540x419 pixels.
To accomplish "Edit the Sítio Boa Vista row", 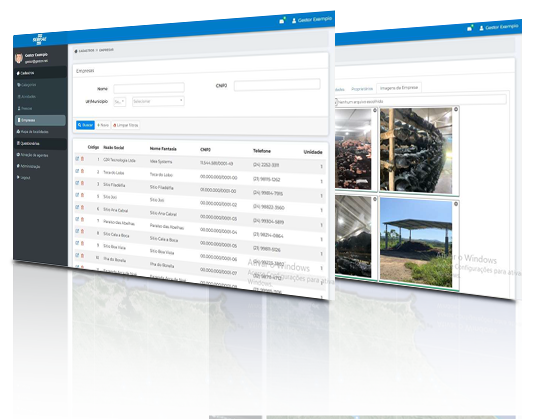I will point(77,243).
